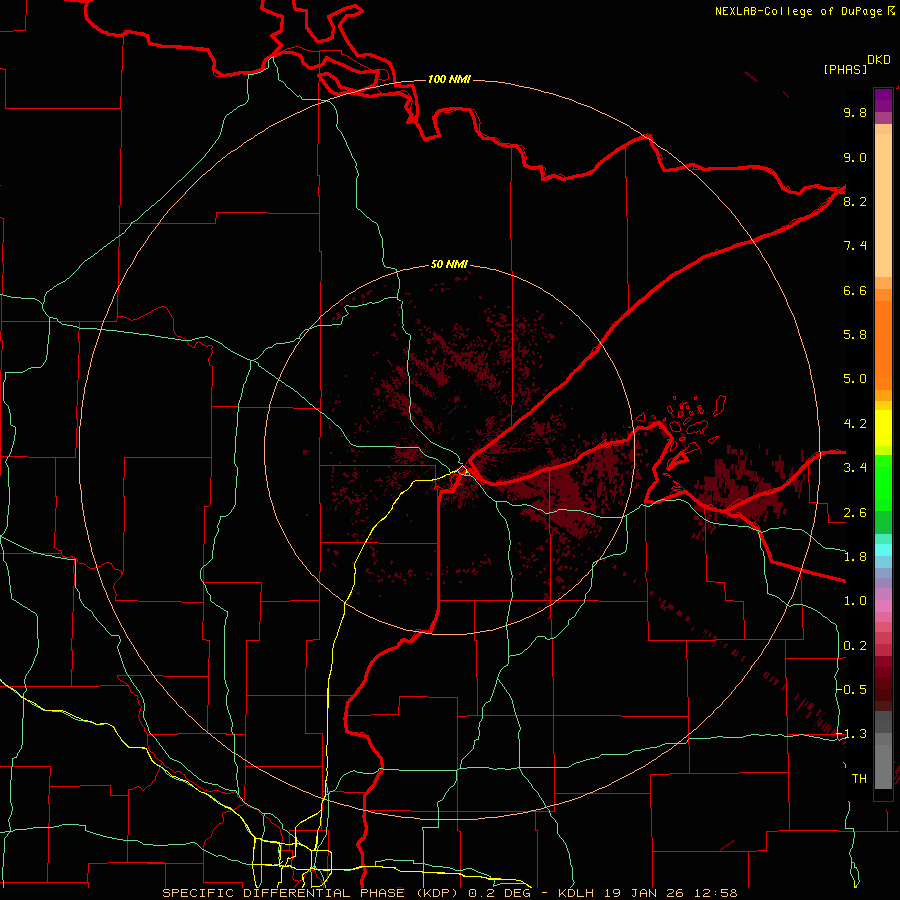
Task: Click the cyan band of the legend
Action: (x=883, y=550)
